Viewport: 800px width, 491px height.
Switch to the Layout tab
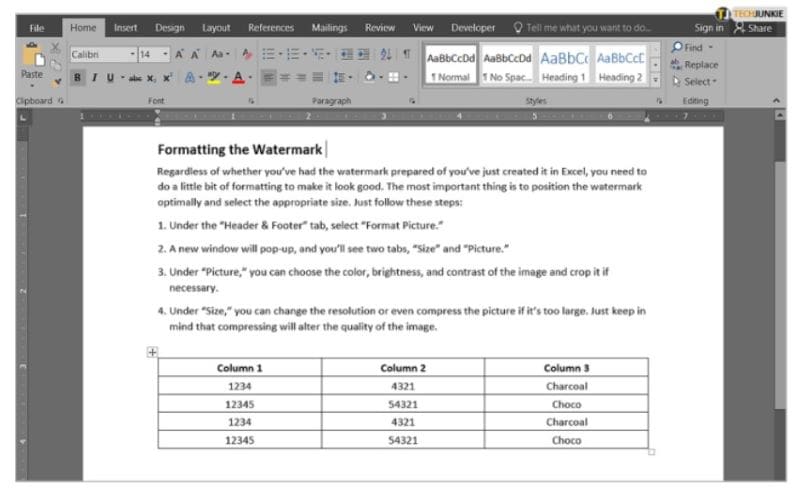pos(216,28)
